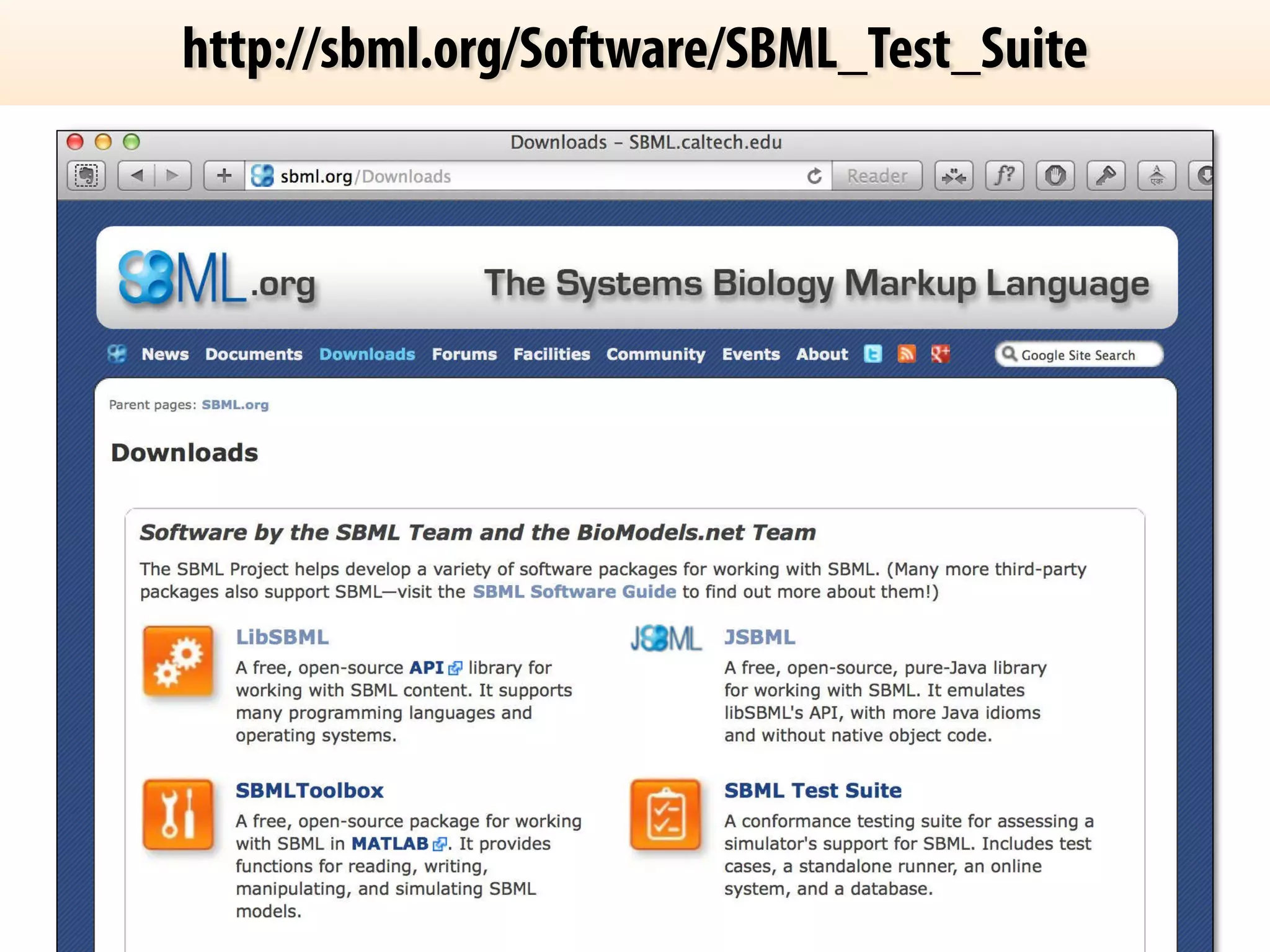Open the Forums menu item

coord(464,355)
